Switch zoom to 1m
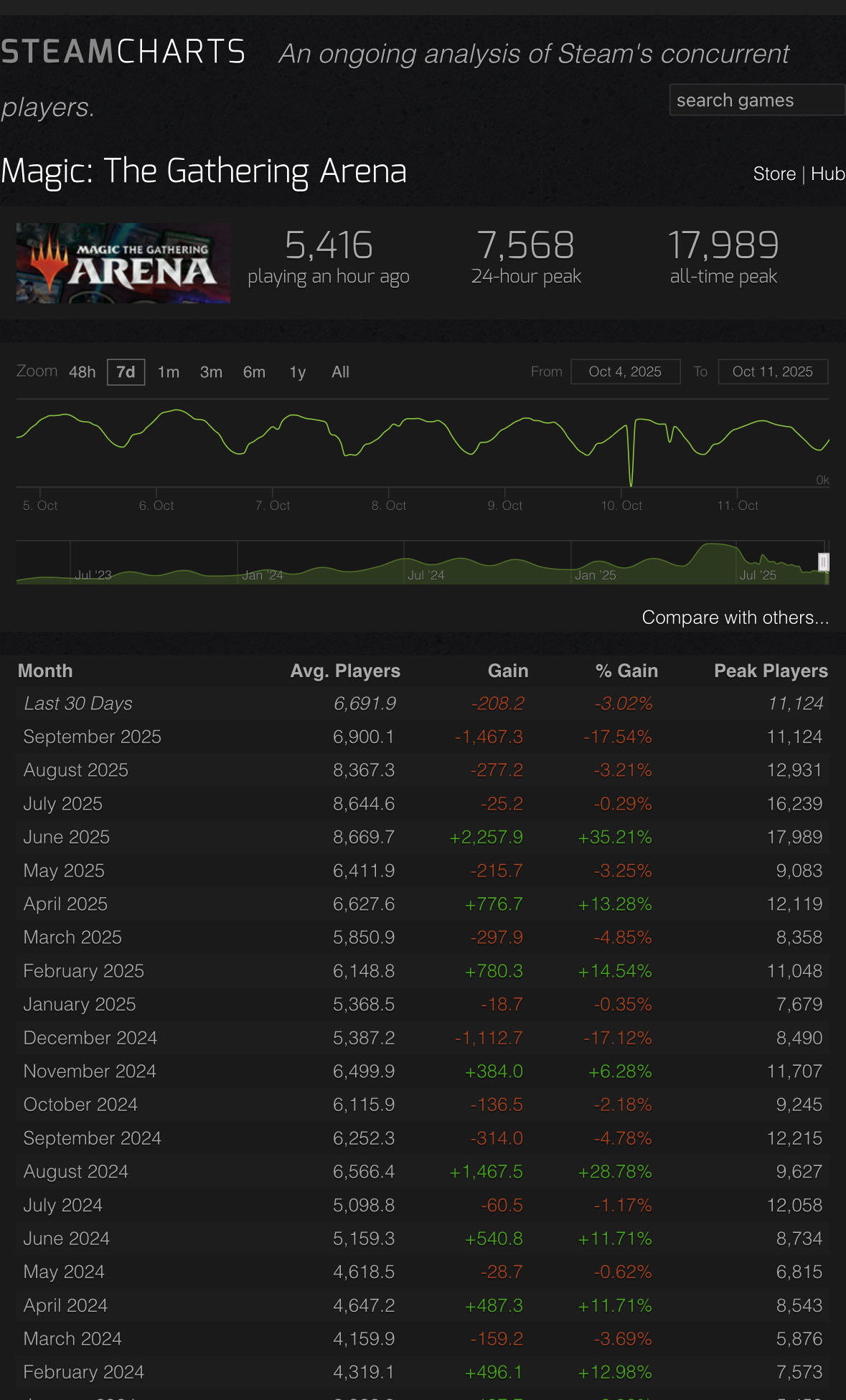Viewport: 846px width, 1400px height. pos(169,372)
